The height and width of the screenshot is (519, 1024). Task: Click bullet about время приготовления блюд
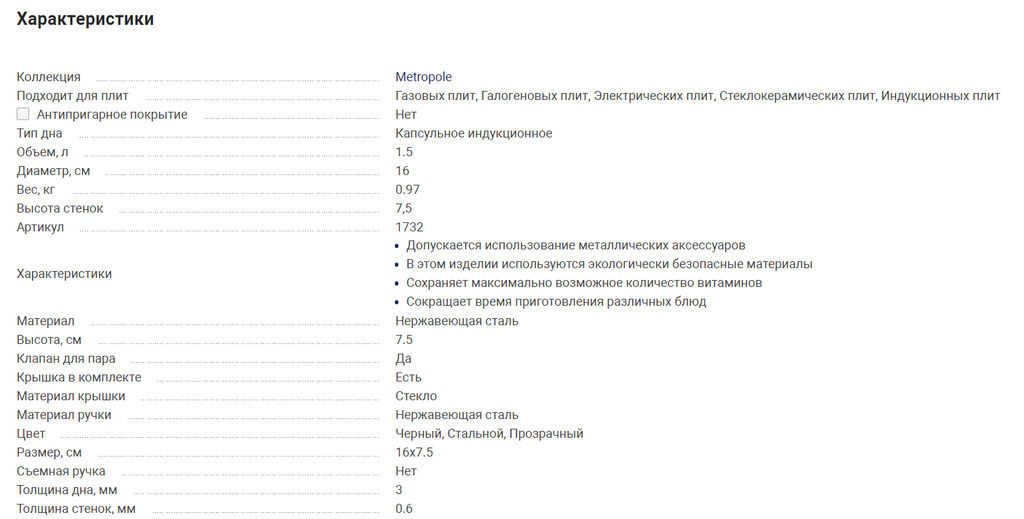[x=556, y=302]
